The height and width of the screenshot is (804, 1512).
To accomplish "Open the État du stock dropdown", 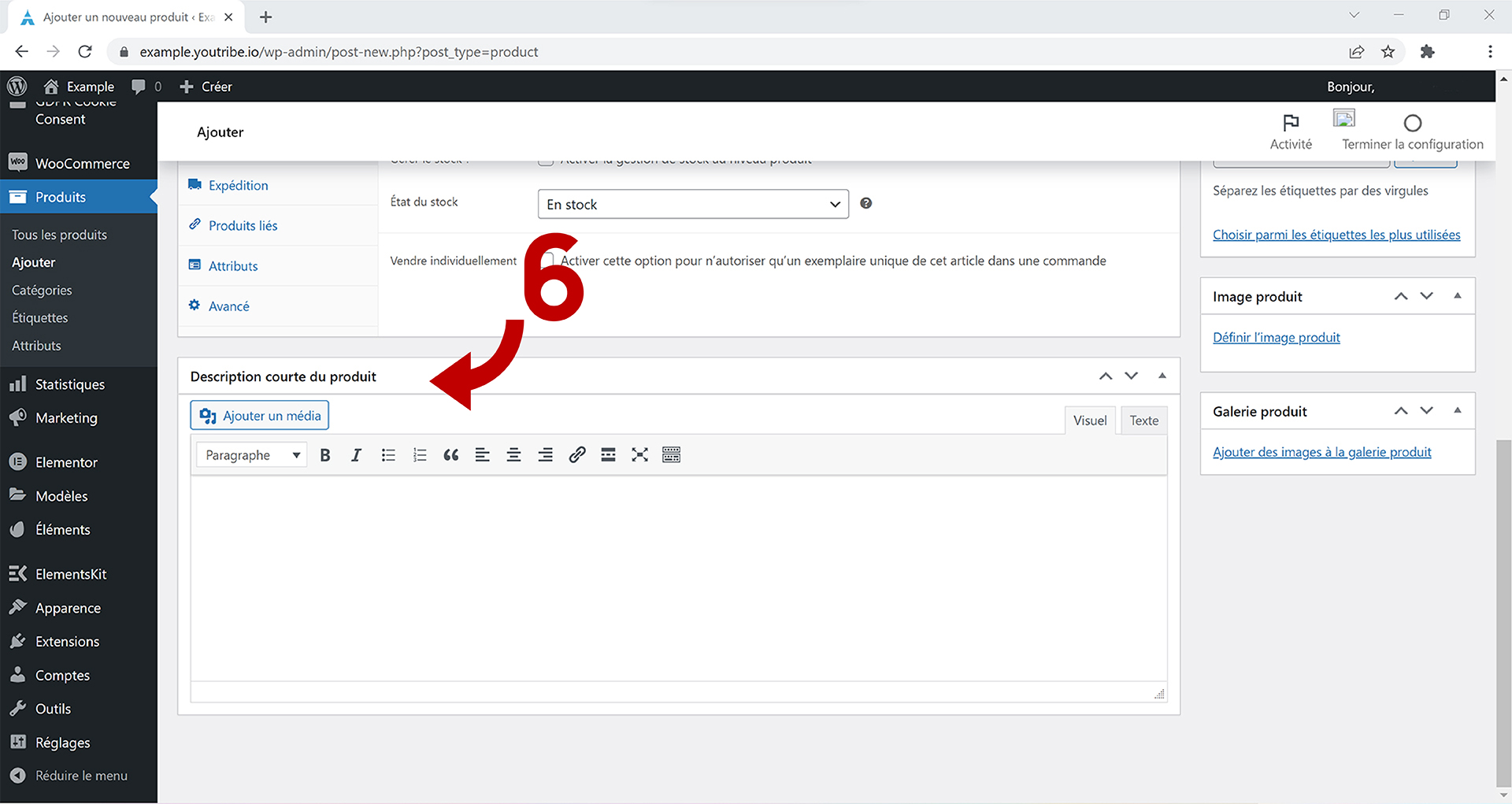I will tap(693, 204).
